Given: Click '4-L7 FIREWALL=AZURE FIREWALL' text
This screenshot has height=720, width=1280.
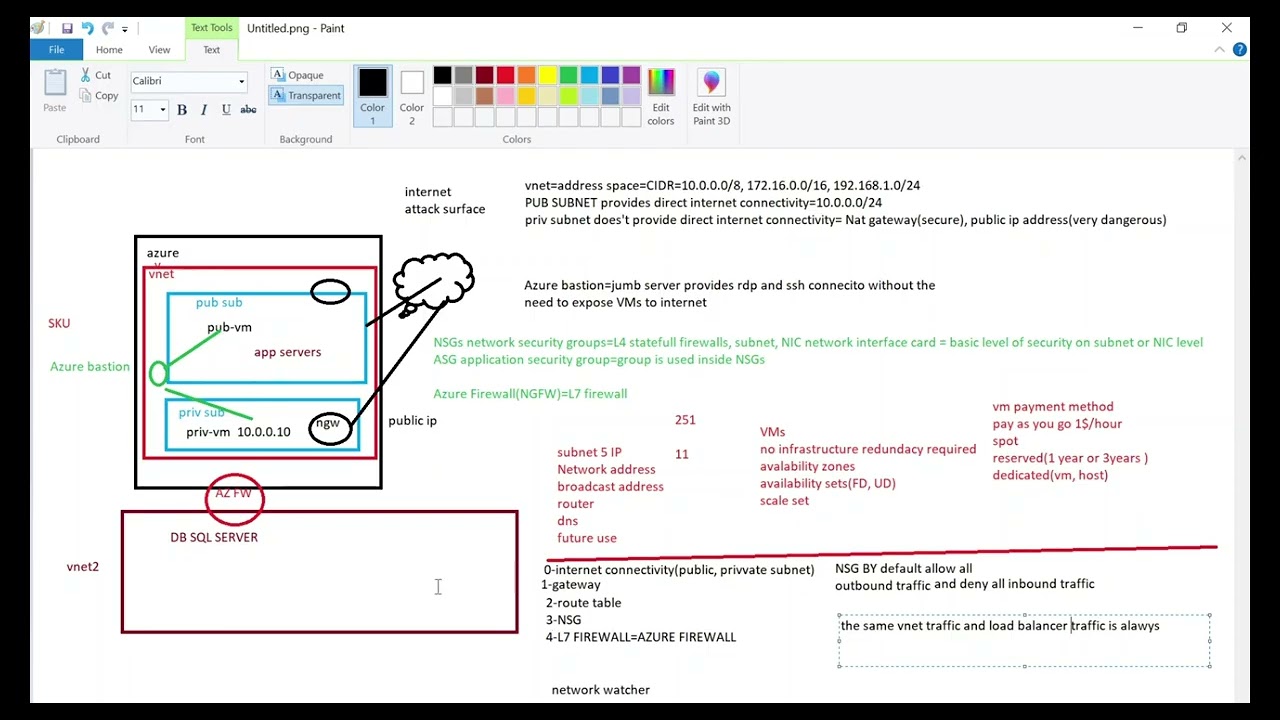Looking at the screenshot, I should point(640,637).
